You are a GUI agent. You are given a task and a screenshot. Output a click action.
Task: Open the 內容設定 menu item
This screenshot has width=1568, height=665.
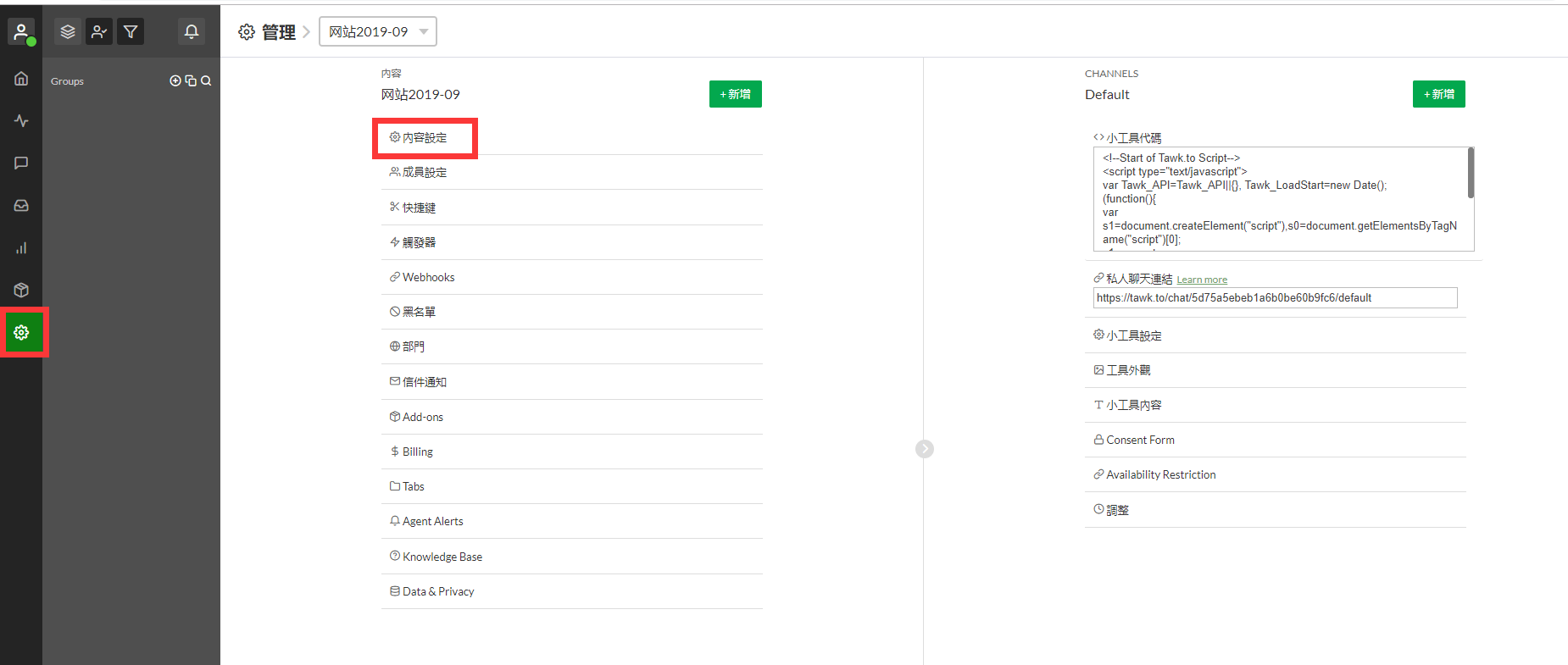(425, 137)
